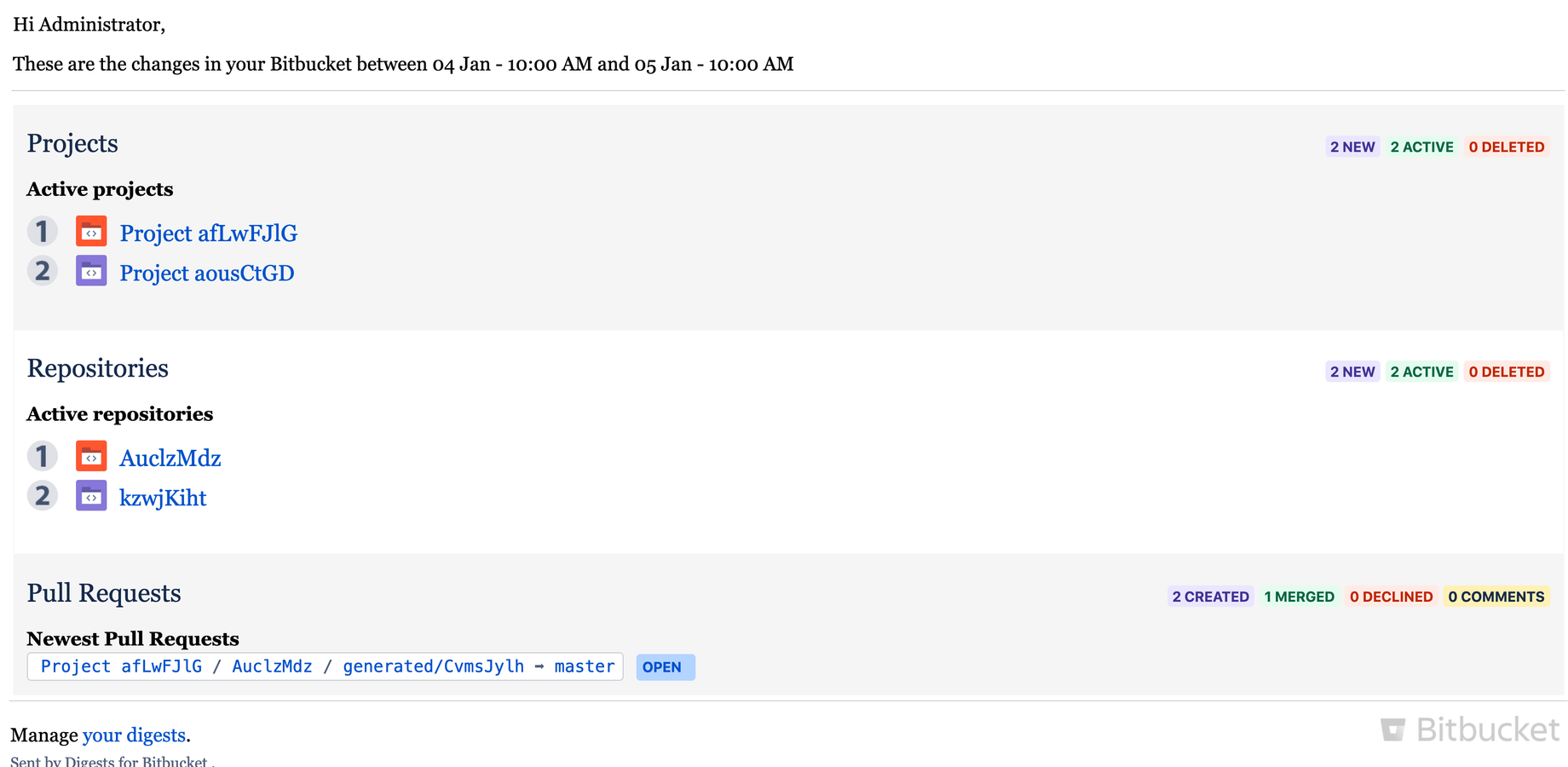This screenshot has height=767, width=1568.
Task: Click the orange icon beside Project afLwFJlG
Action: [91, 231]
